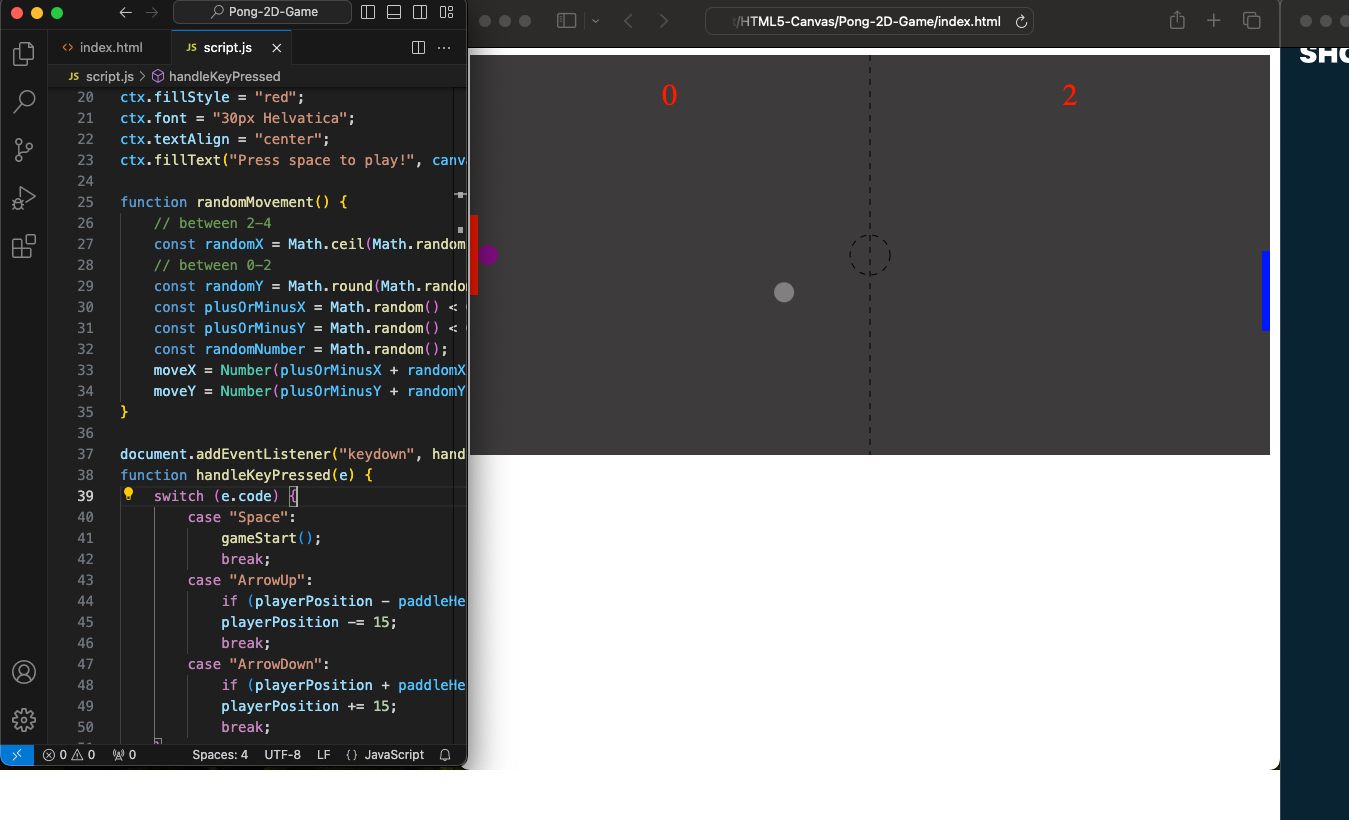Toggle the secondary side bar layout icon
This screenshot has height=820, width=1349.
point(420,13)
